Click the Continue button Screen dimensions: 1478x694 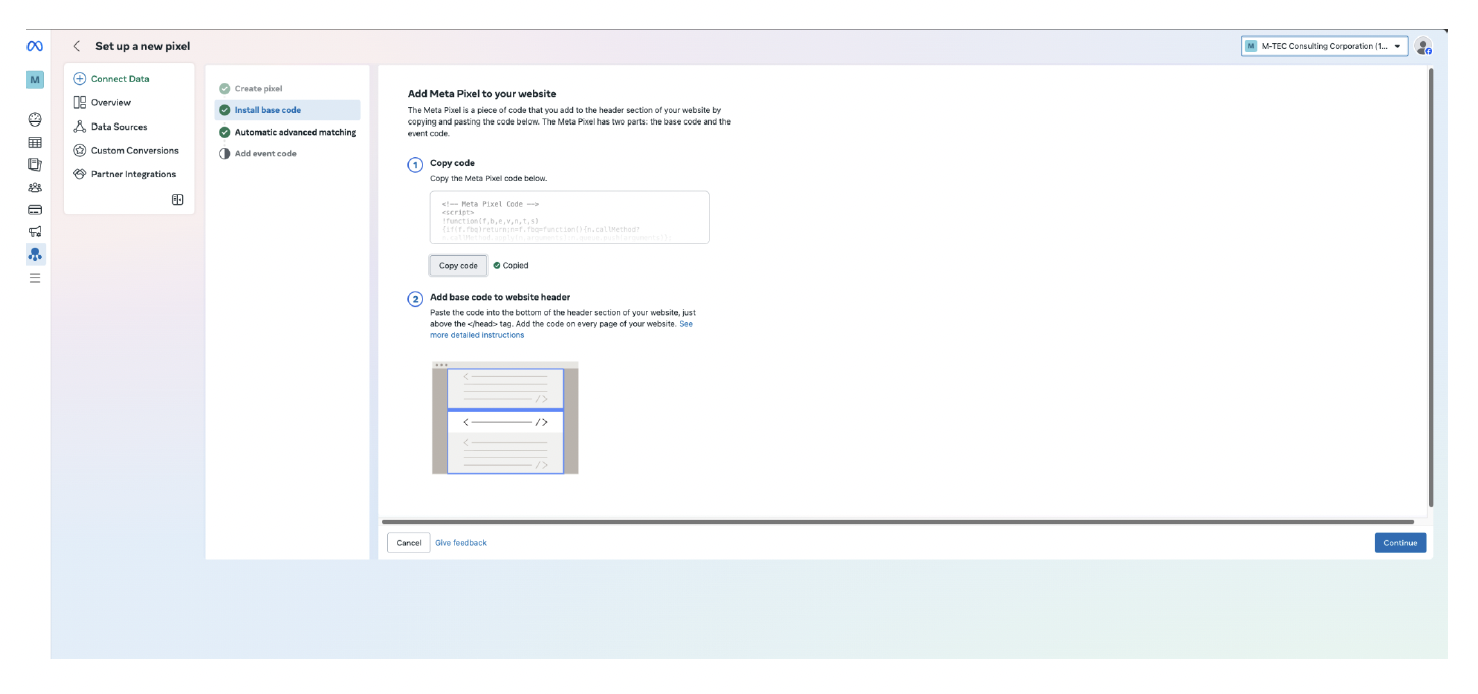click(x=1400, y=542)
